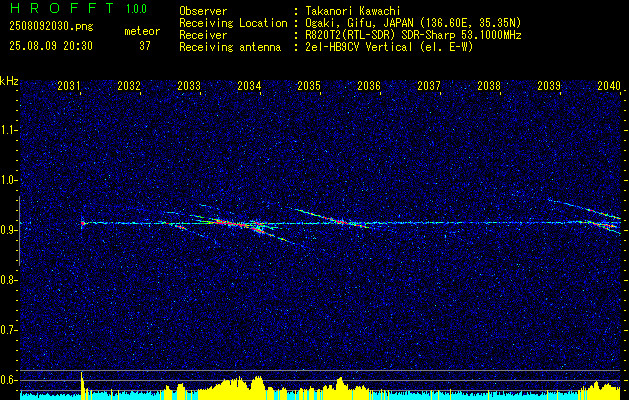The image size is (629, 400).
Task: Click receiver R820T2(RTL-SDR) SDR-Sharp 53.1000MHz
Action: point(413,35)
